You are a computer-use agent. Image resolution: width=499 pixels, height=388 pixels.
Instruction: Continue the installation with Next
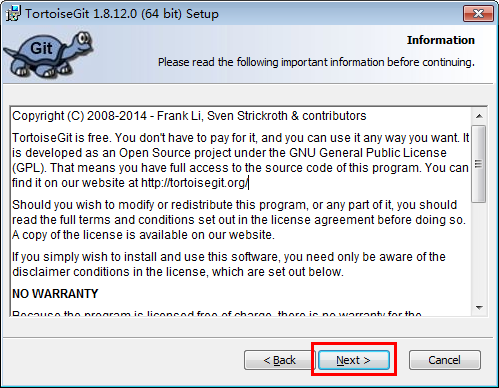(x=354, y=360)
